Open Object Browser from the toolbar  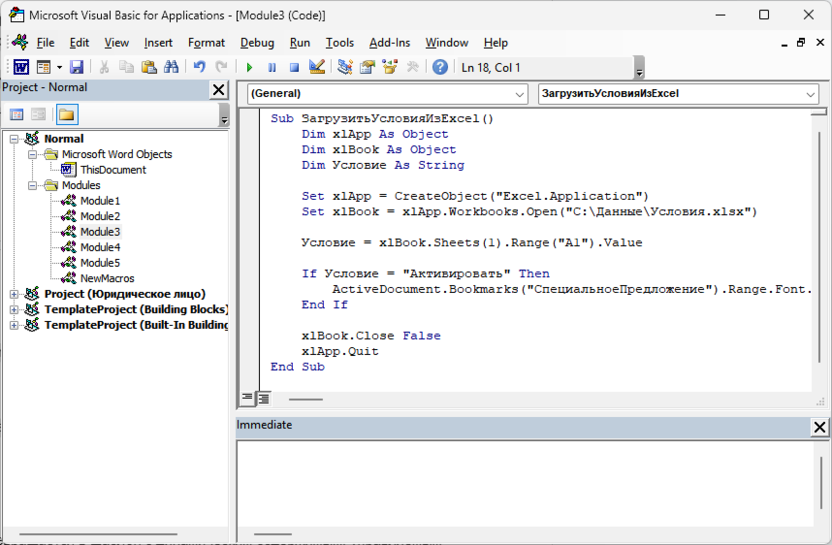(x=390, y=67)
